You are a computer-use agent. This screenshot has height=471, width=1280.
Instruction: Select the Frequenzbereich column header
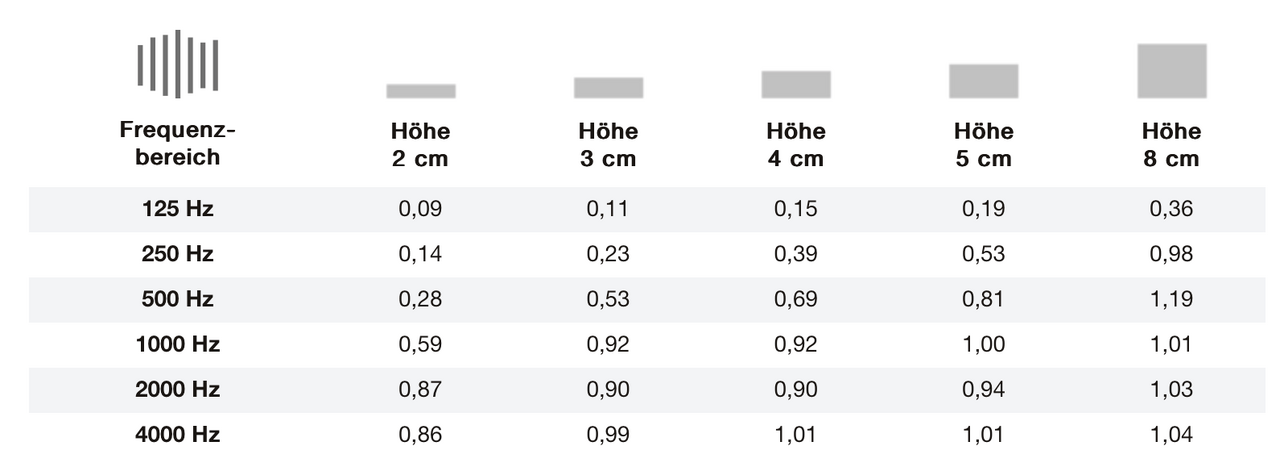177,143
